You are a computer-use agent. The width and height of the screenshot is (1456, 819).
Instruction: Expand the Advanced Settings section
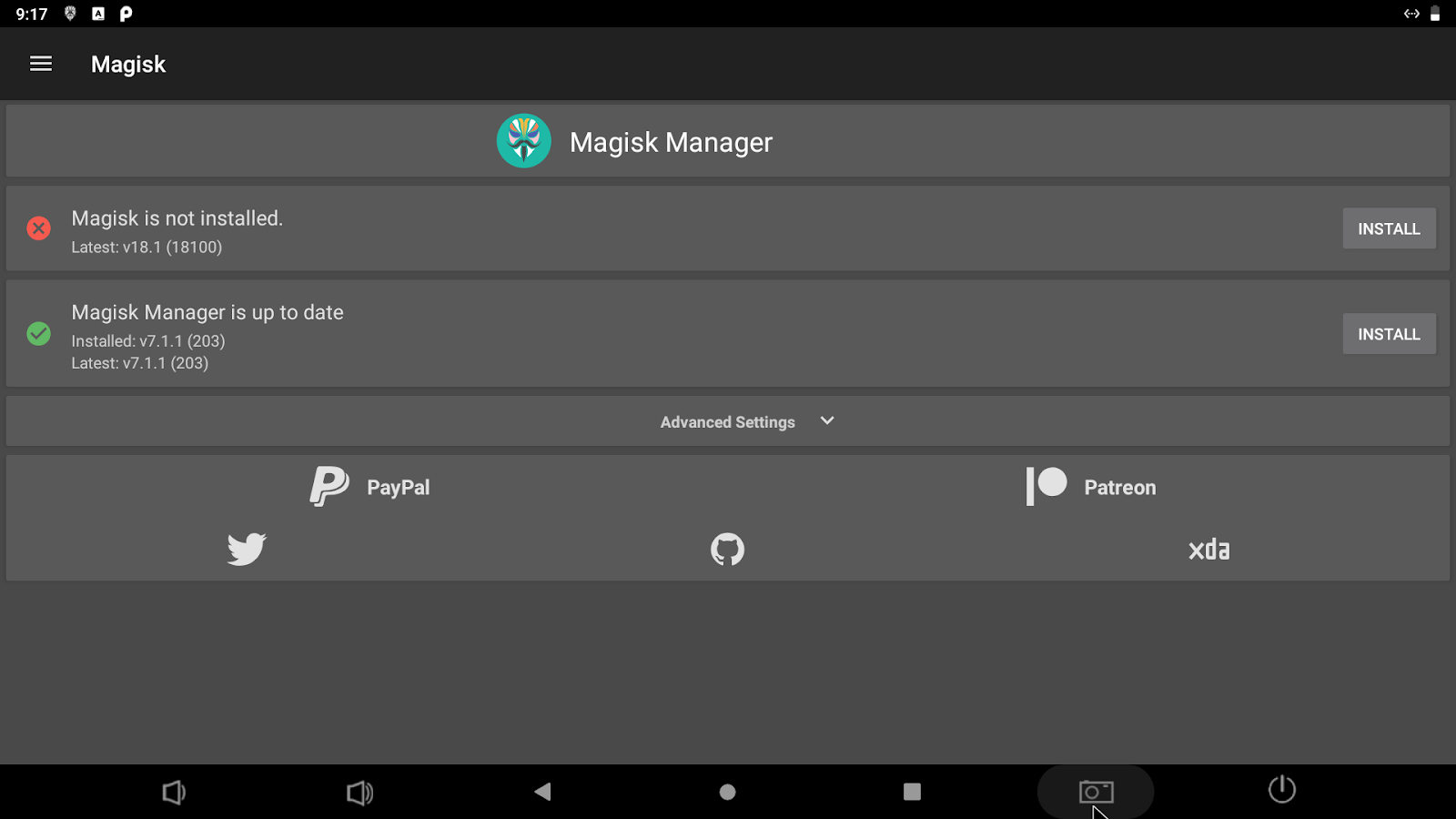tap(728, 421)
